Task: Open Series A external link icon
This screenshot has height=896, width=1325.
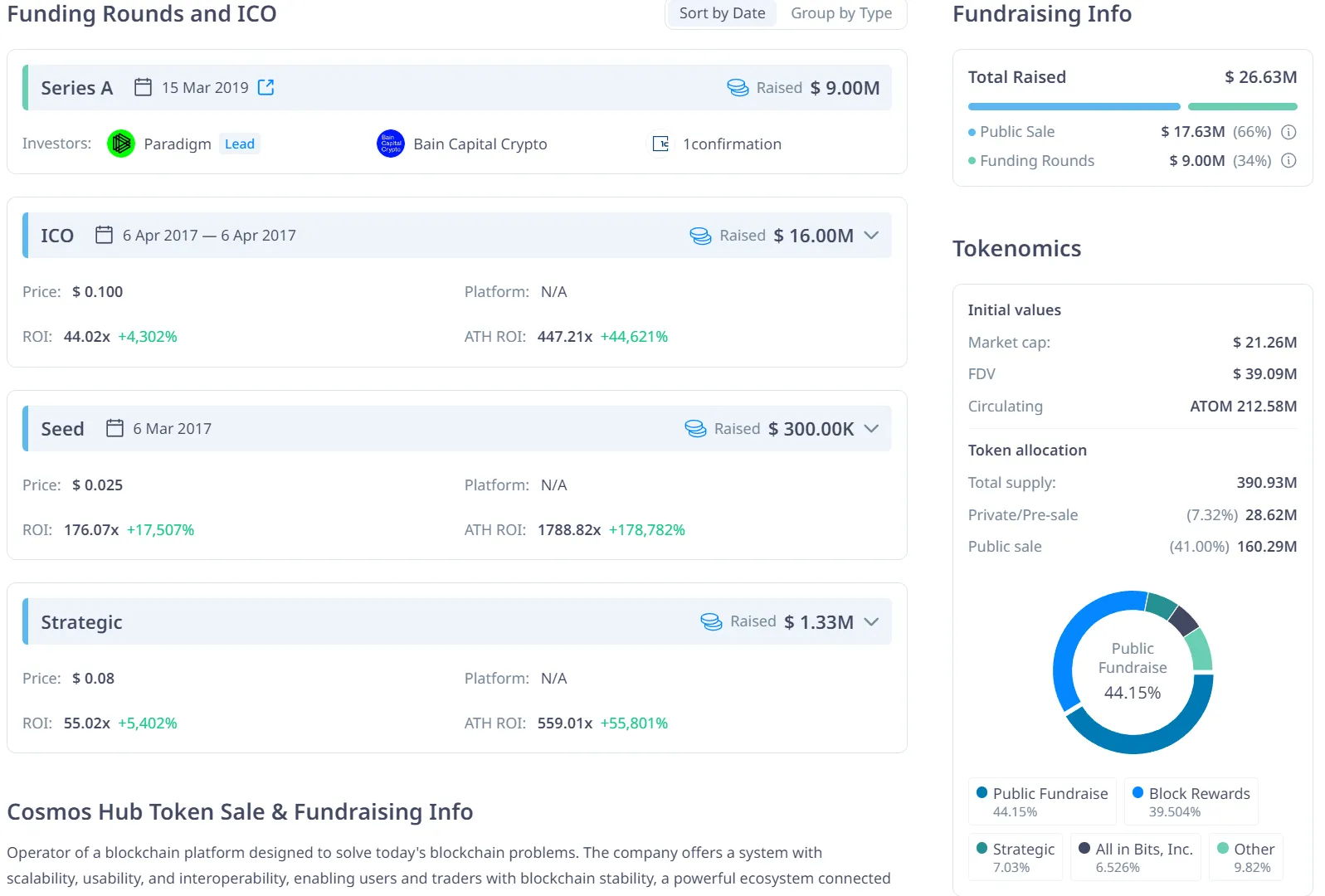Action: tap(265, 87)
